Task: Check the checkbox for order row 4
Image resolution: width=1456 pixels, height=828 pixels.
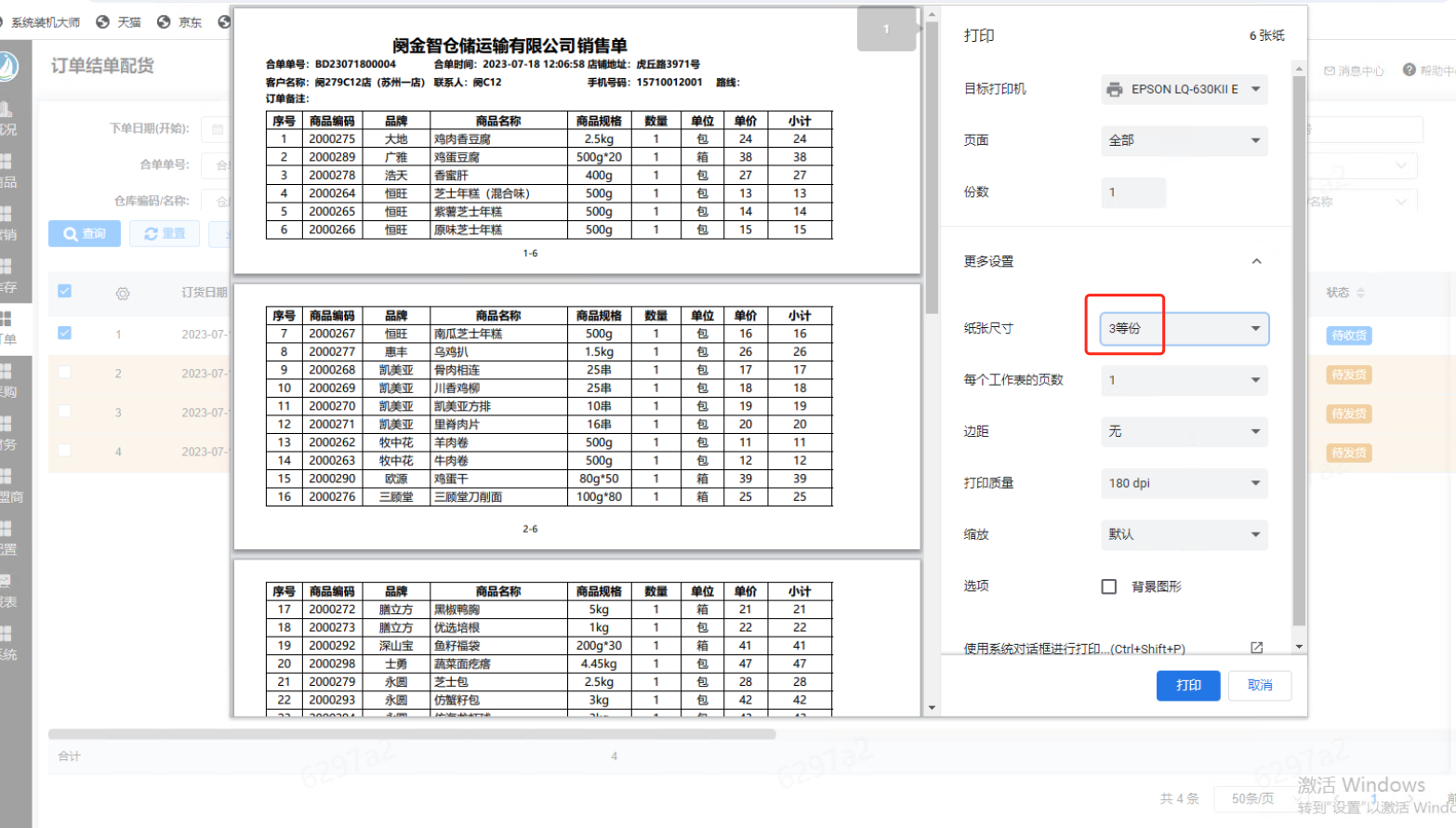Action: coord(64,451)
